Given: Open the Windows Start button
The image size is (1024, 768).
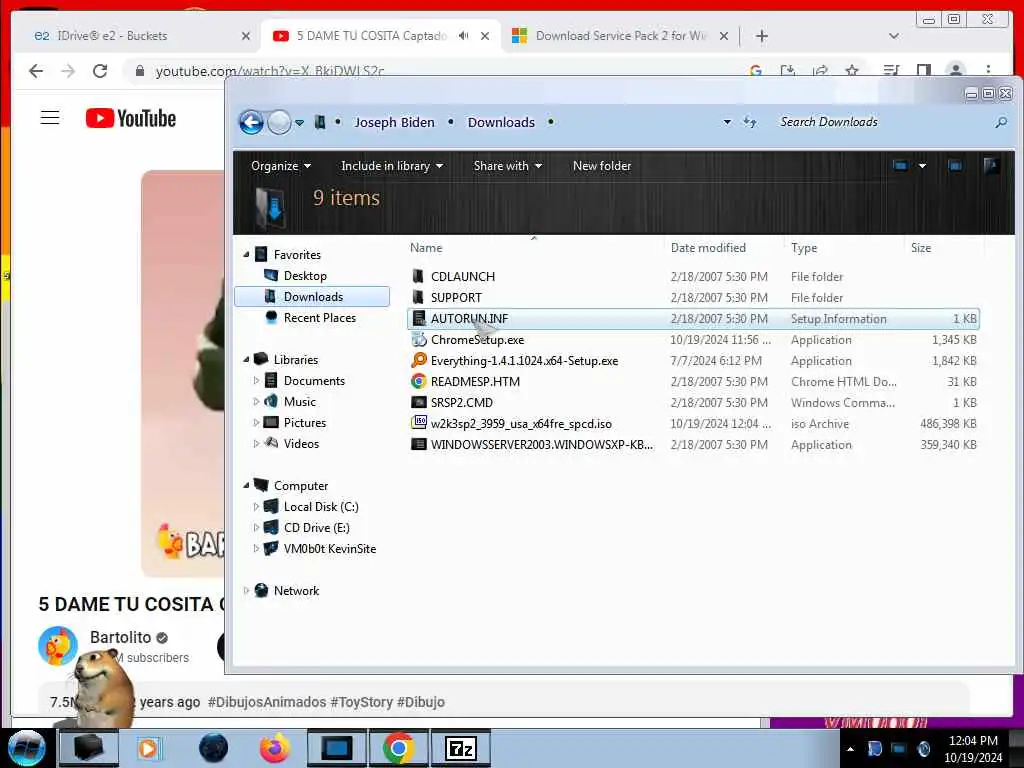Looking at the screenshot, I should [27, 748].
